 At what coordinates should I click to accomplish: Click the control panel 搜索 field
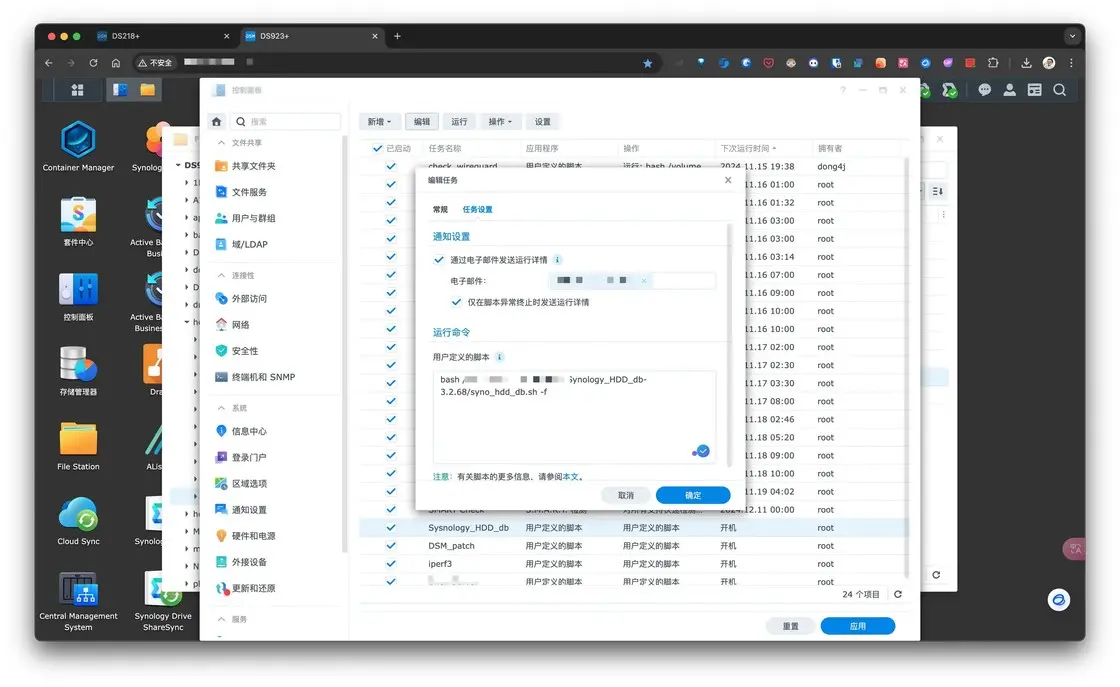coord(286,121)
